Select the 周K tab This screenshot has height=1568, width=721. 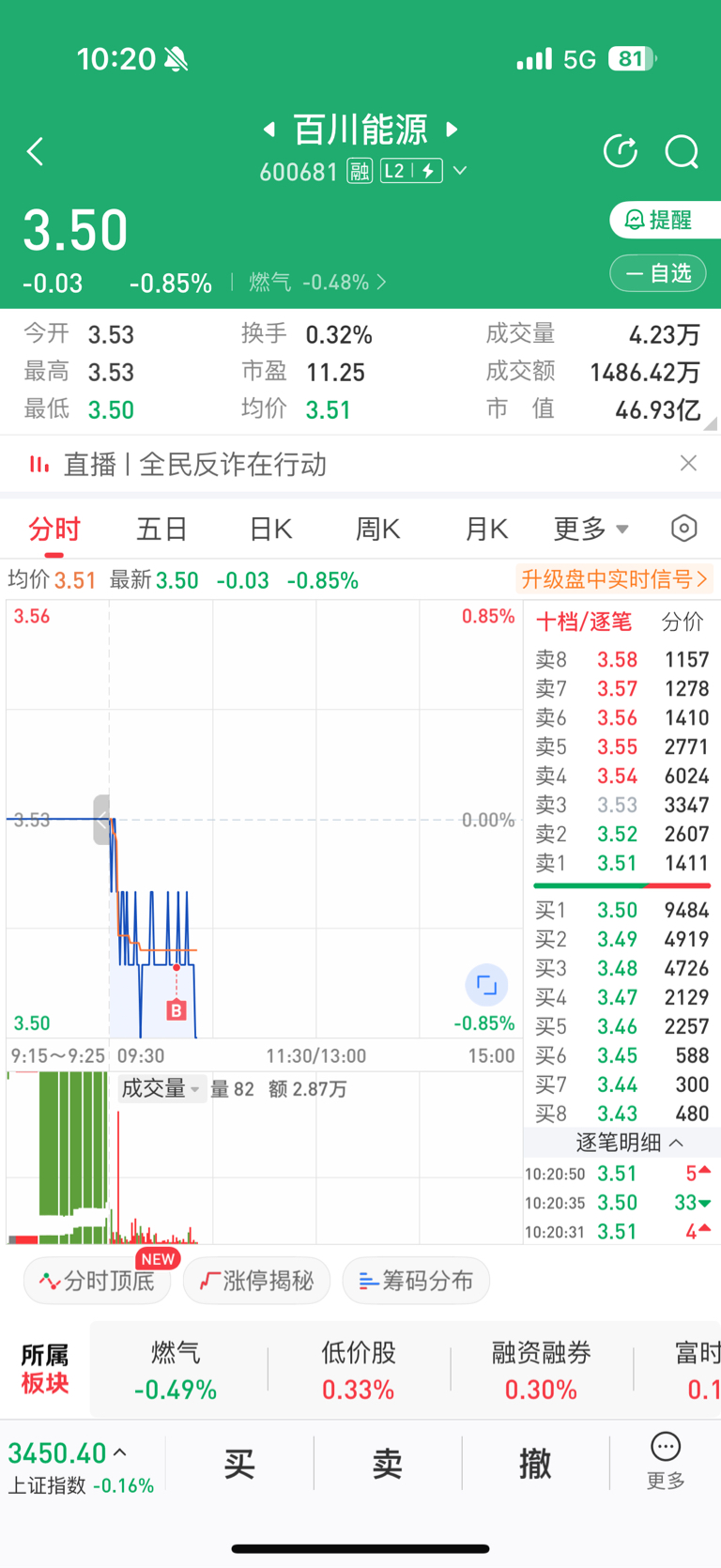click(x=377, y=530)
